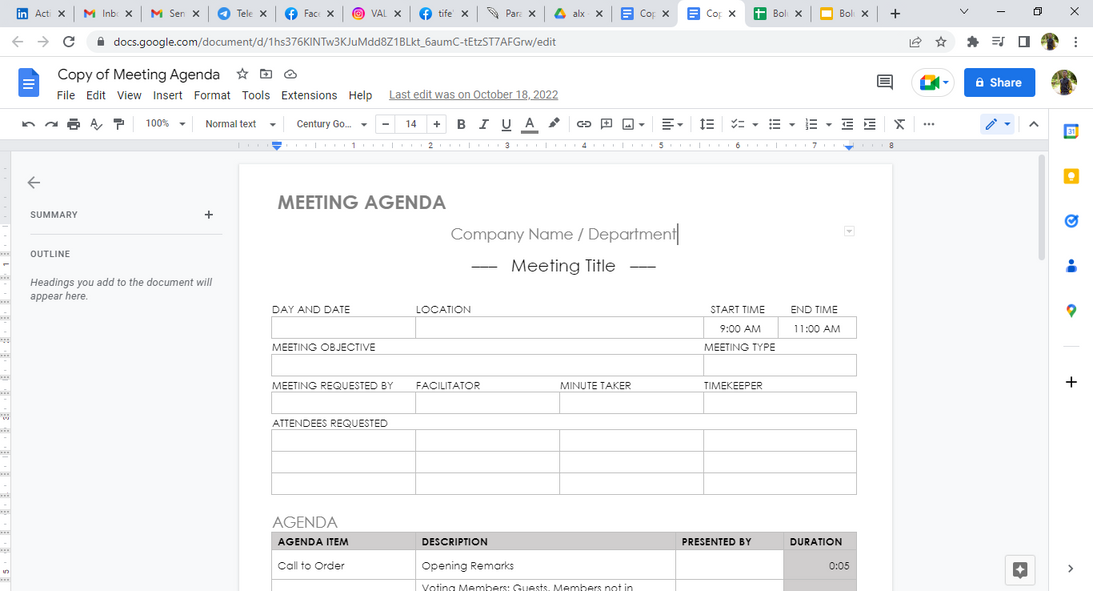This screenshot has width=1093, height=591.
Task: Open last edit version history link
Action: (x=473, y=95)
